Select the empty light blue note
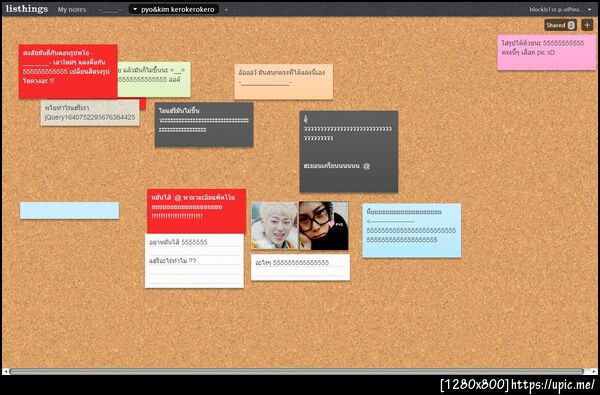600x395 pixels. (69, 211)
